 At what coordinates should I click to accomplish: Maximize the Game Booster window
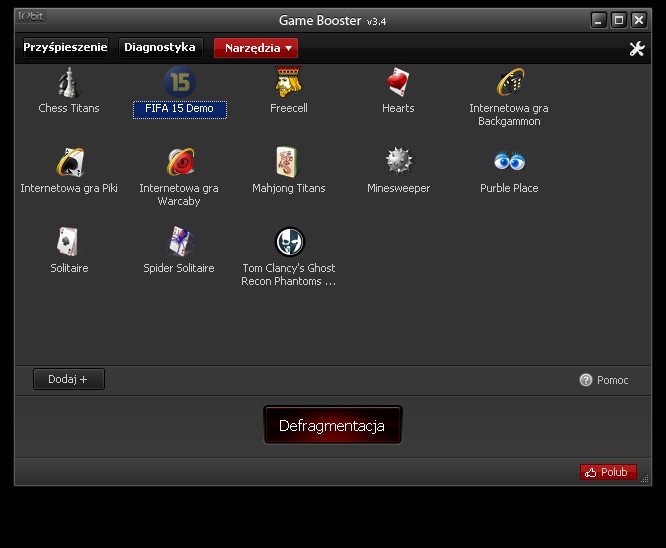(618, 20)
